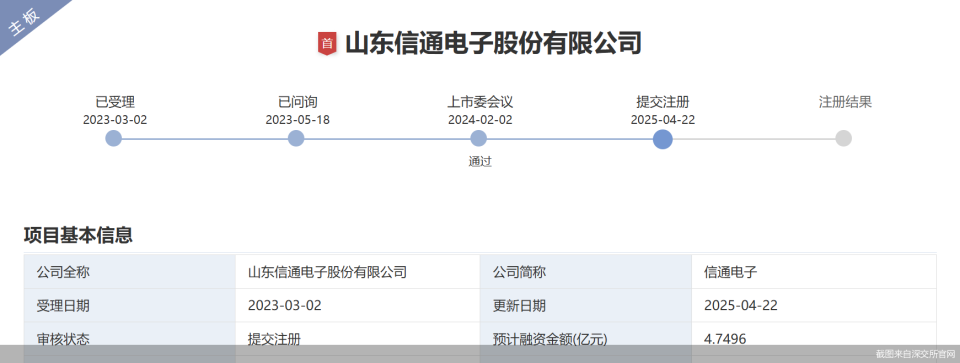960x363 pixels.
Task: Click the 预计融资金额(亿元) label cell
Action: tap(586, 339)
